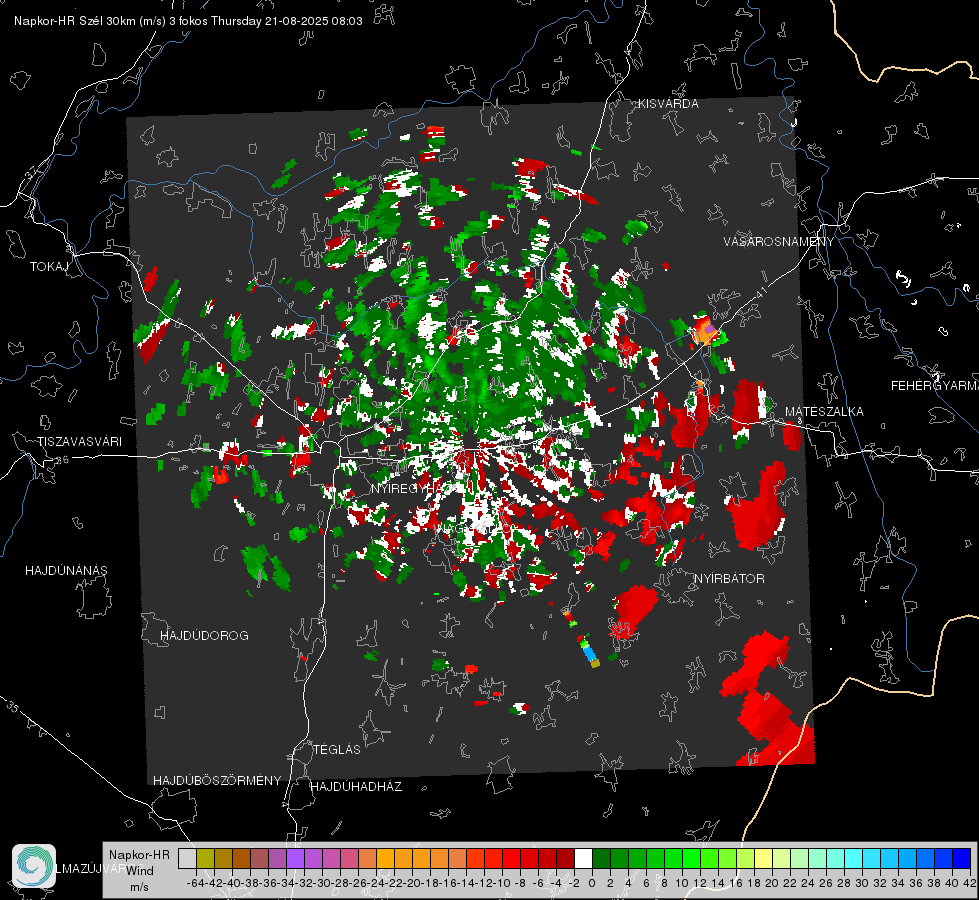Click the swirl logo icon at bottom left
This screenshot has width=979, height=900.
coord(34,866)
